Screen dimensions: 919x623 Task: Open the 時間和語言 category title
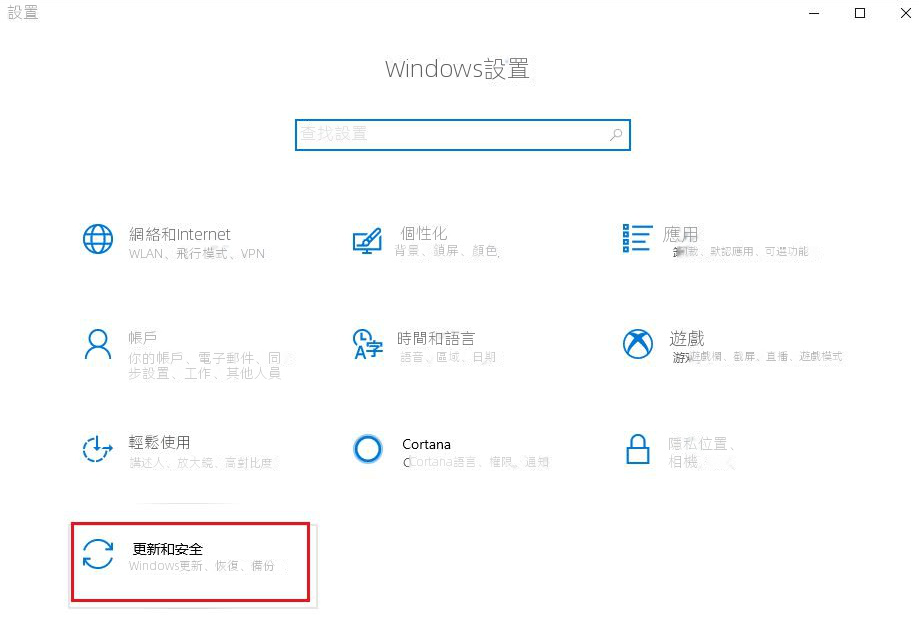(435, 338)
